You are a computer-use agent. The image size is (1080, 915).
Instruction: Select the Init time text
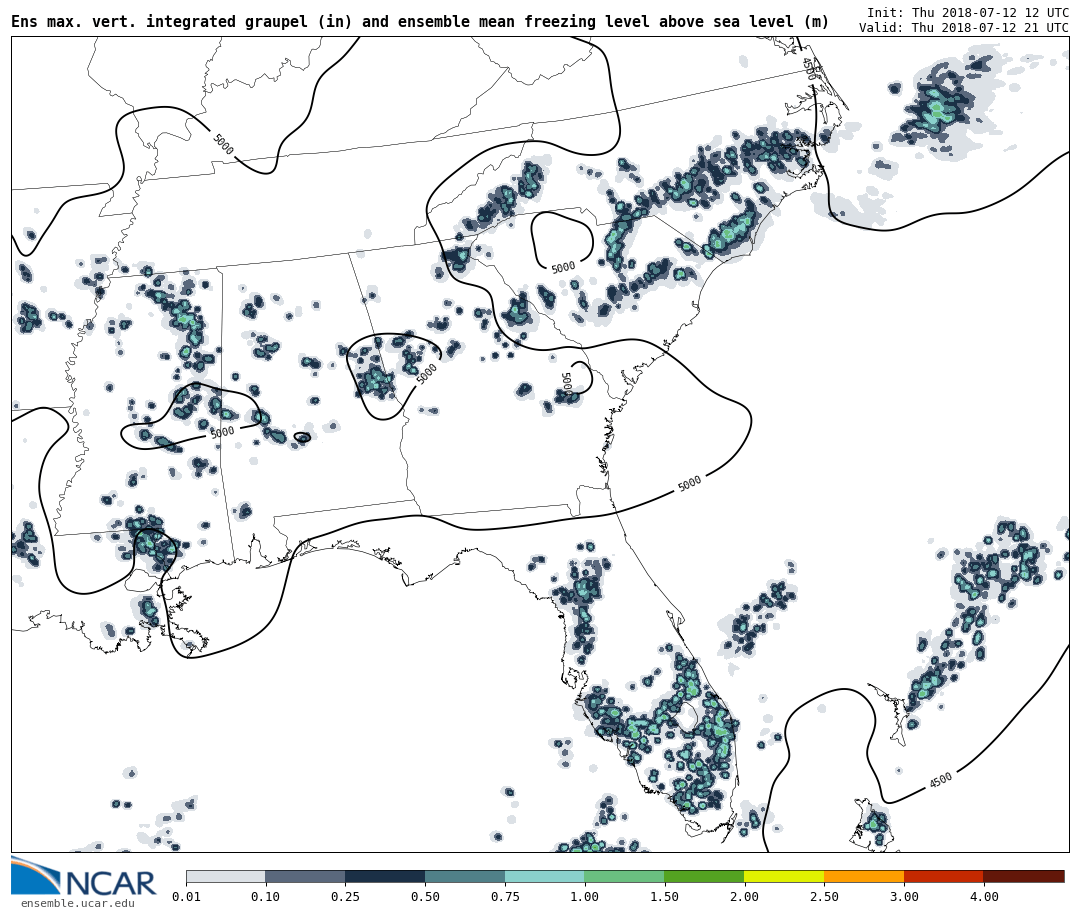[967, 13]
